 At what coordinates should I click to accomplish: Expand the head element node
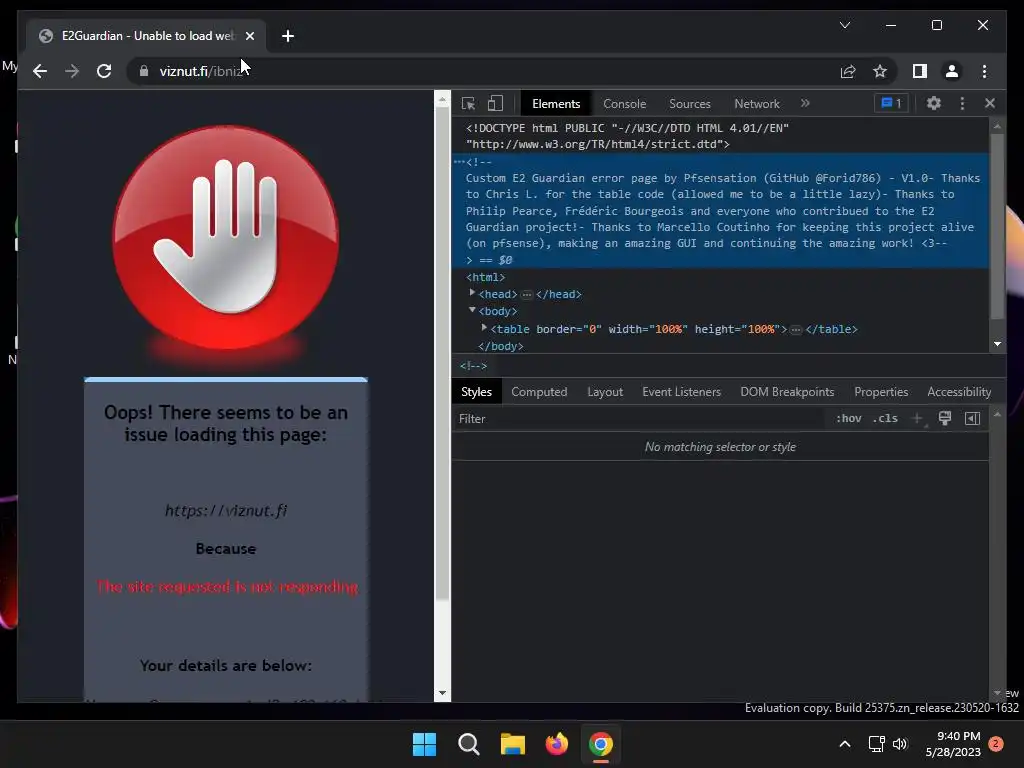[x=472, y=293]
